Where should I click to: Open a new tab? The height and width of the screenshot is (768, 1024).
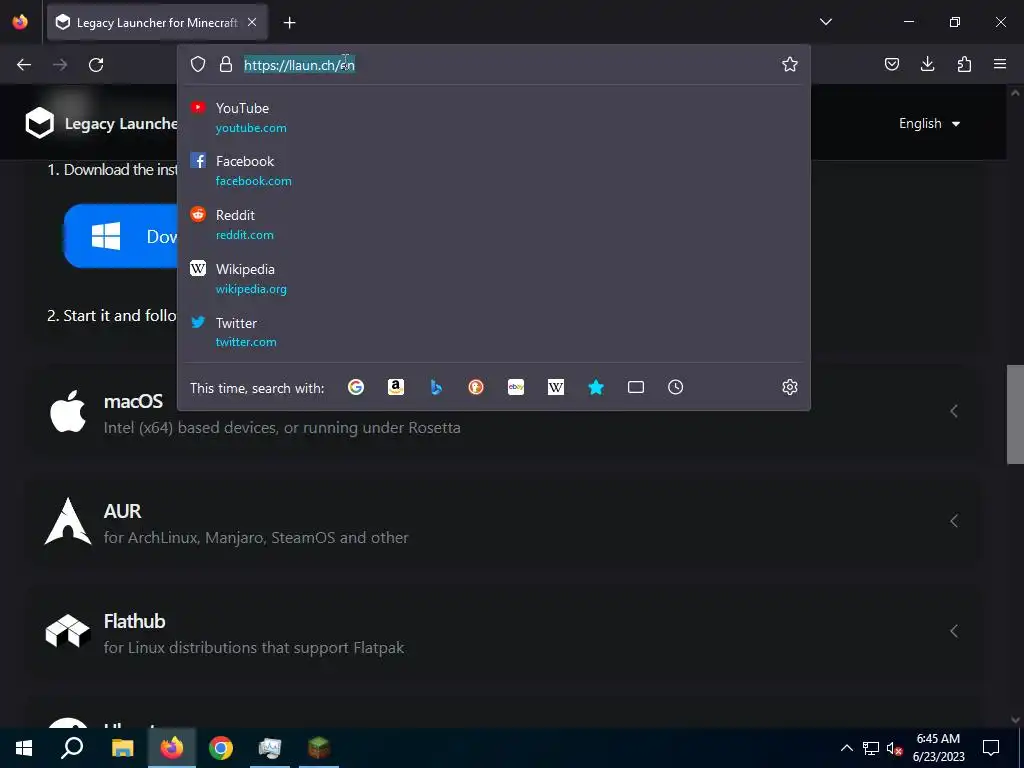click(289, 23)
